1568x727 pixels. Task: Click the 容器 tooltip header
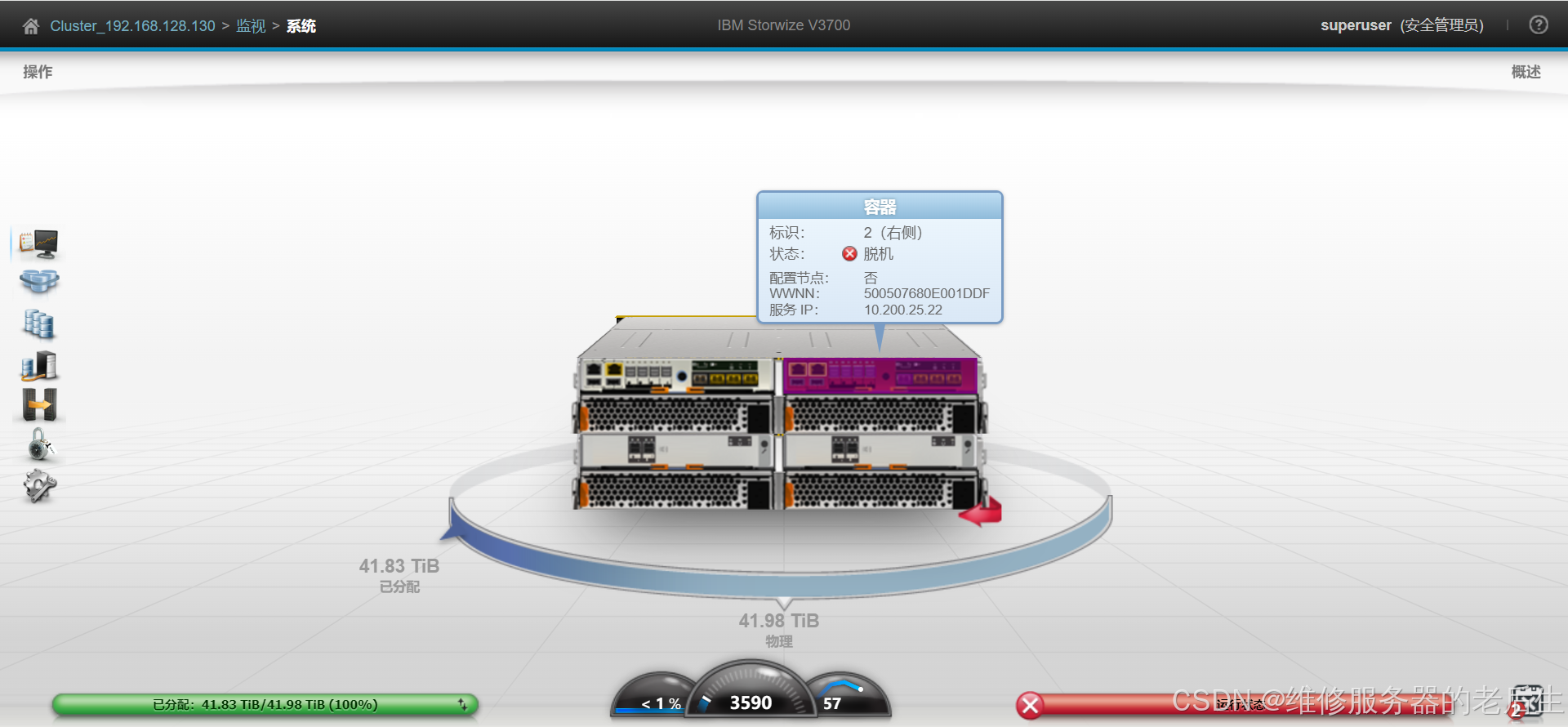coord(880,207)
